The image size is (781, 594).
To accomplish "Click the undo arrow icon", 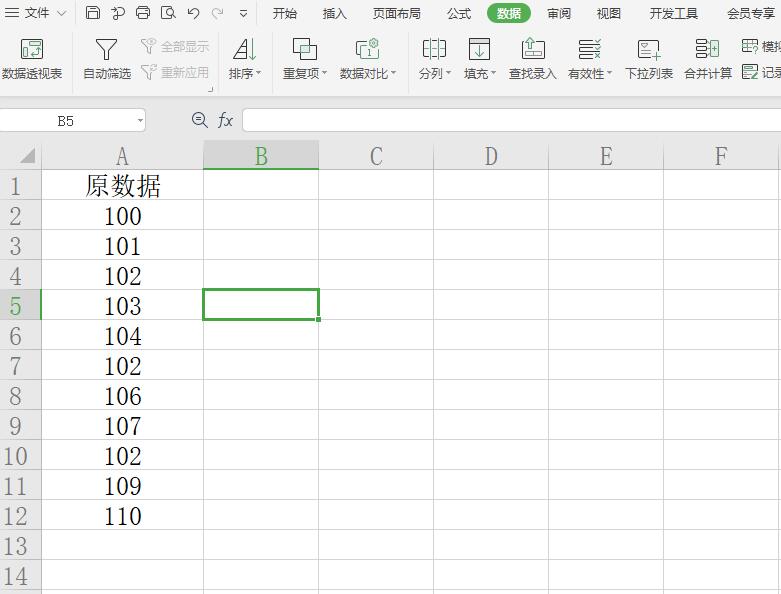I will (x=194, y=13).
